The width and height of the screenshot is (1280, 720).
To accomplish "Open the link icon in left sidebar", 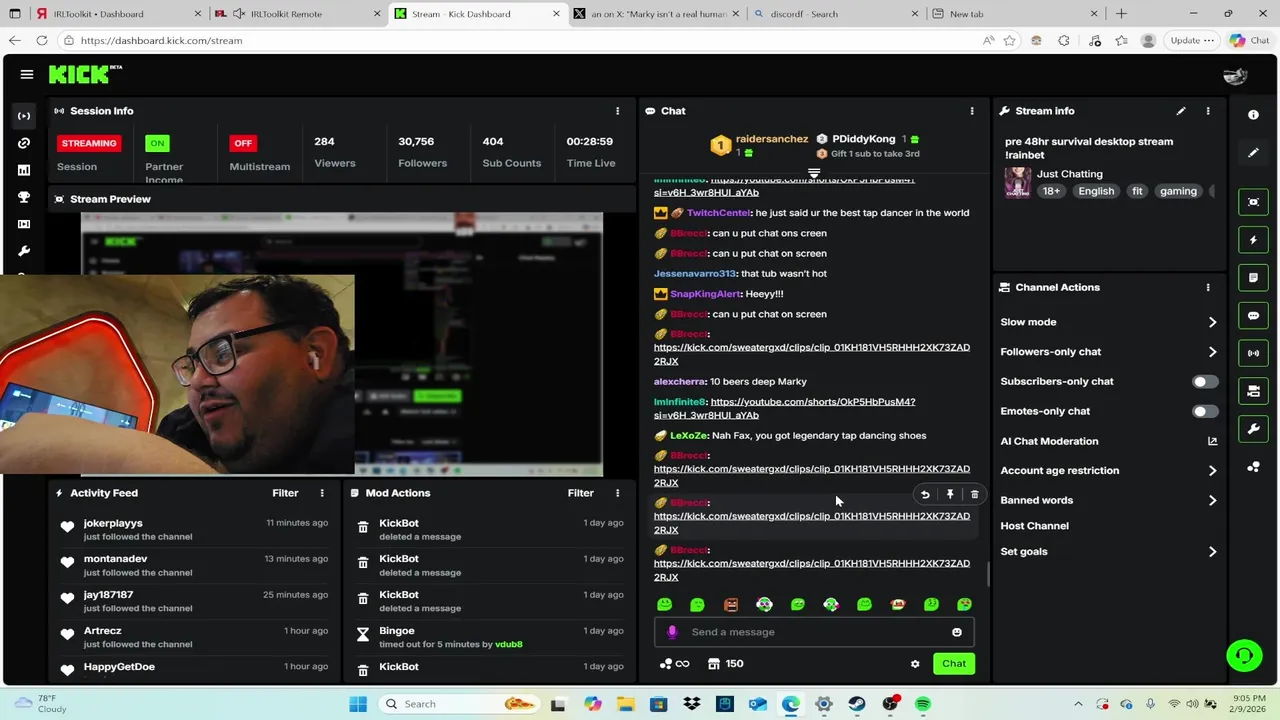I will 24,143.
